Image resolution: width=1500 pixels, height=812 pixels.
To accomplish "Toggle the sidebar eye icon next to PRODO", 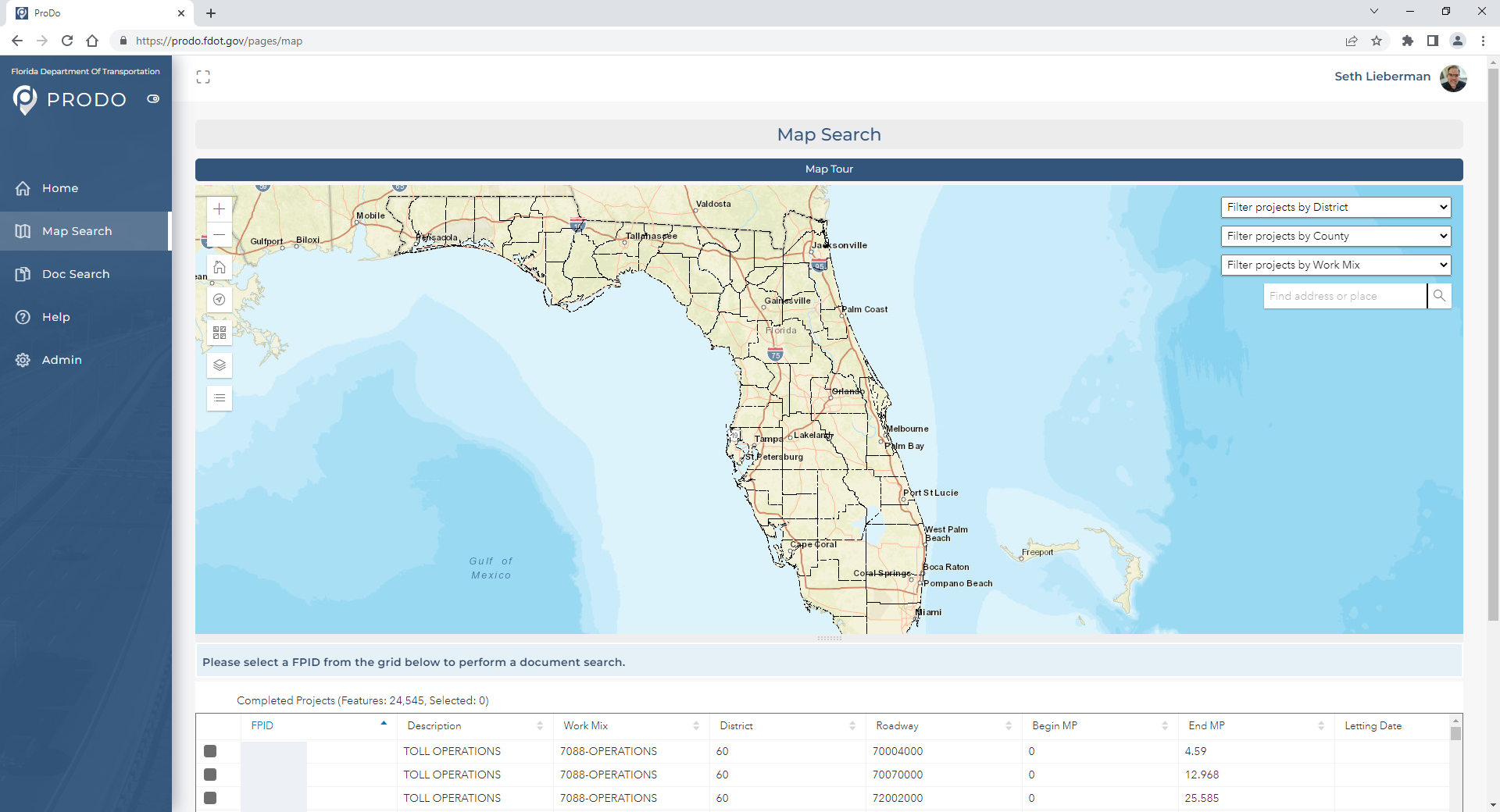I will click(153, 99).
